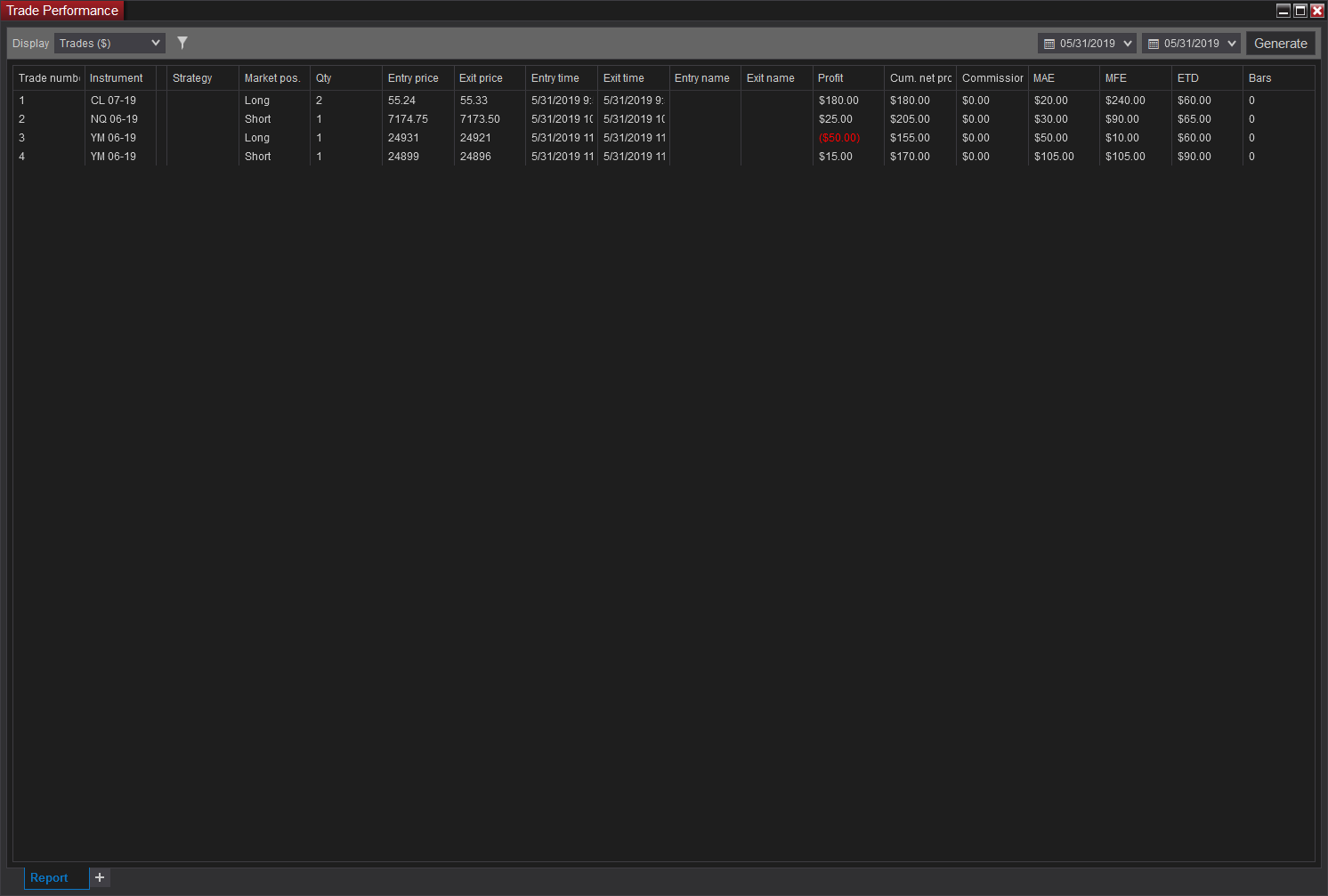The height and width of the screenshot is (896, 1328).
Task: Sort by Exit price column header
Action: [490, 78]
